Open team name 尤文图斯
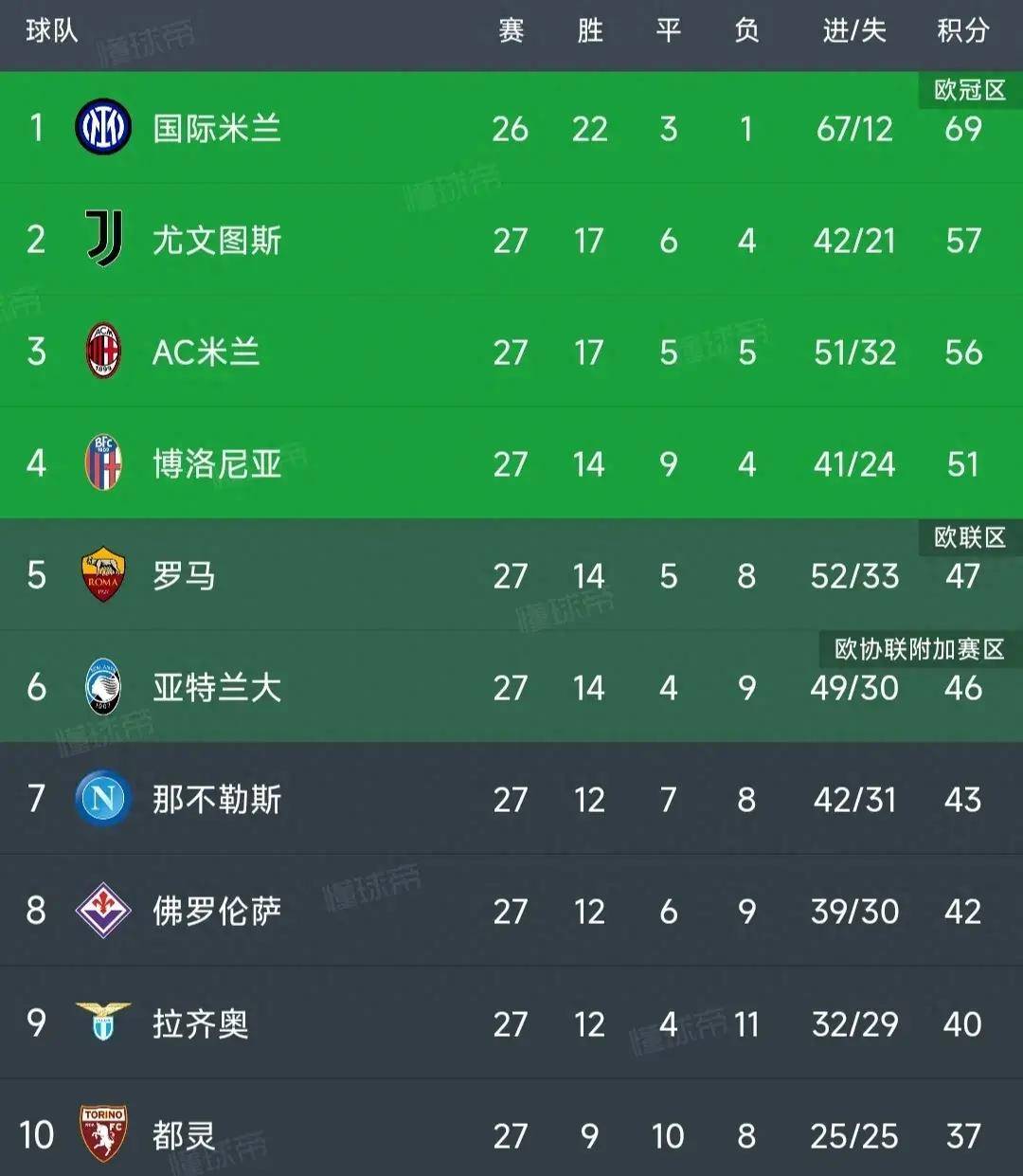 pos(217,241)
